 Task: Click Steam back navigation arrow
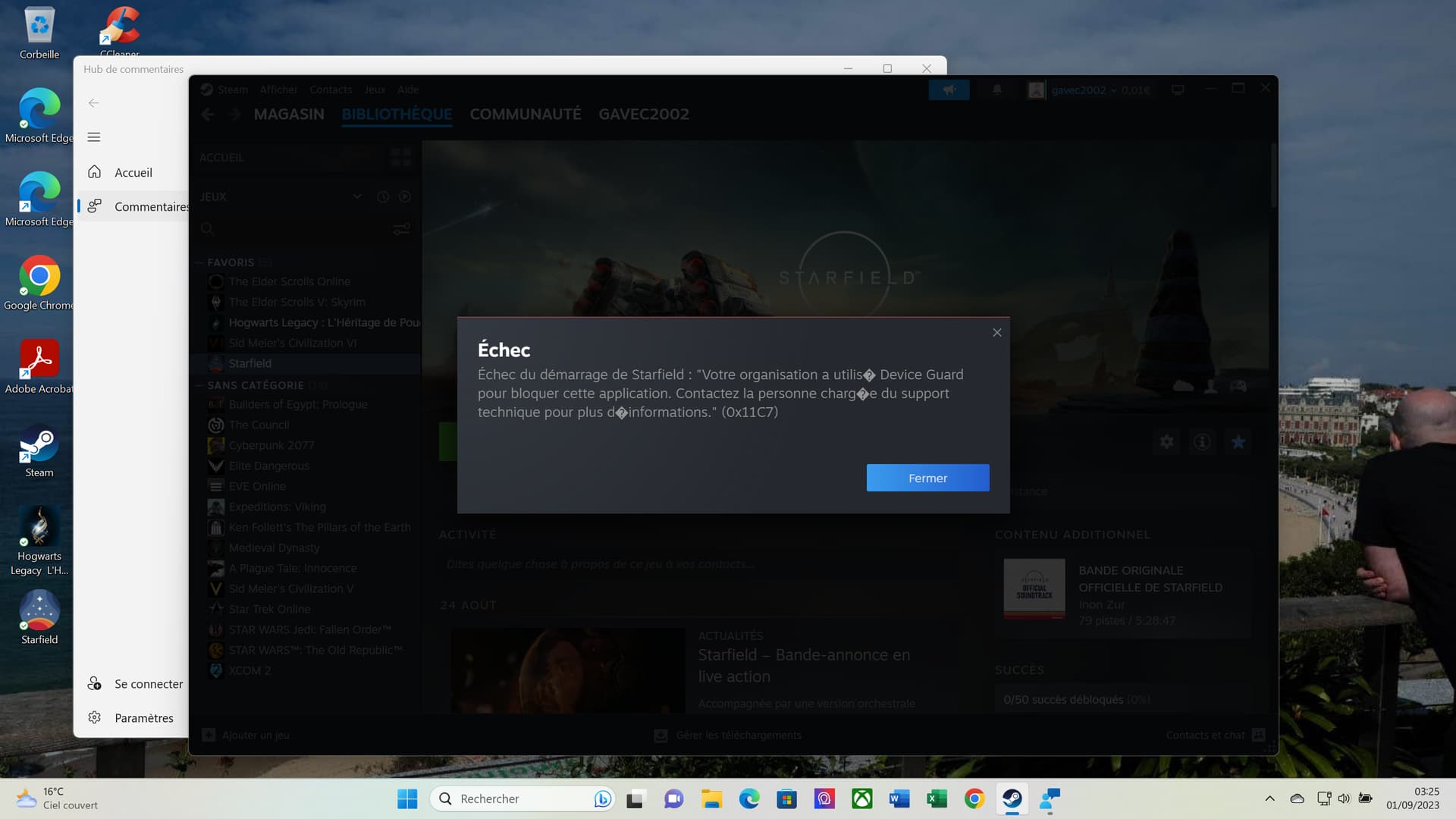pyautogui.click(x=208, y=114)
